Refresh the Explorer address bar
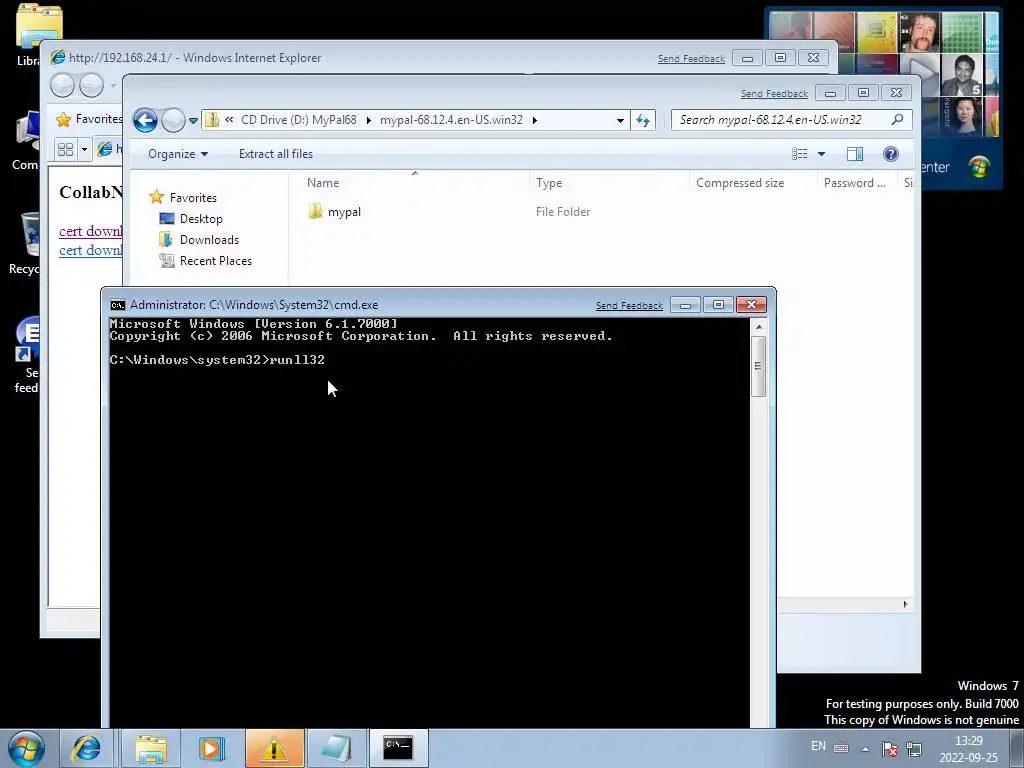The image size is (1024, 768). point(643,120)
